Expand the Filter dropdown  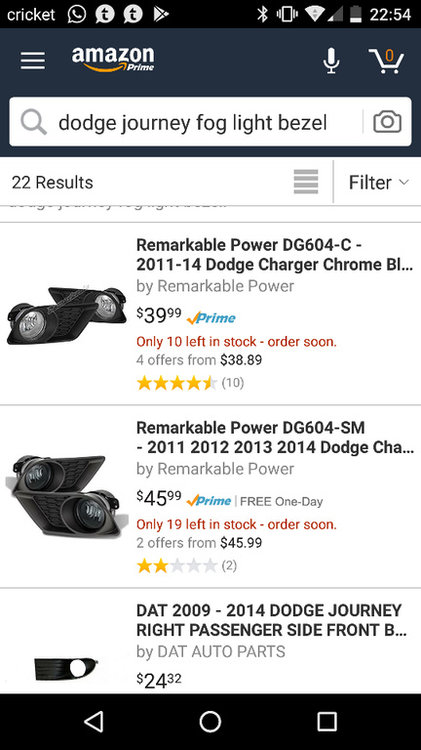(x=379, y=182)
